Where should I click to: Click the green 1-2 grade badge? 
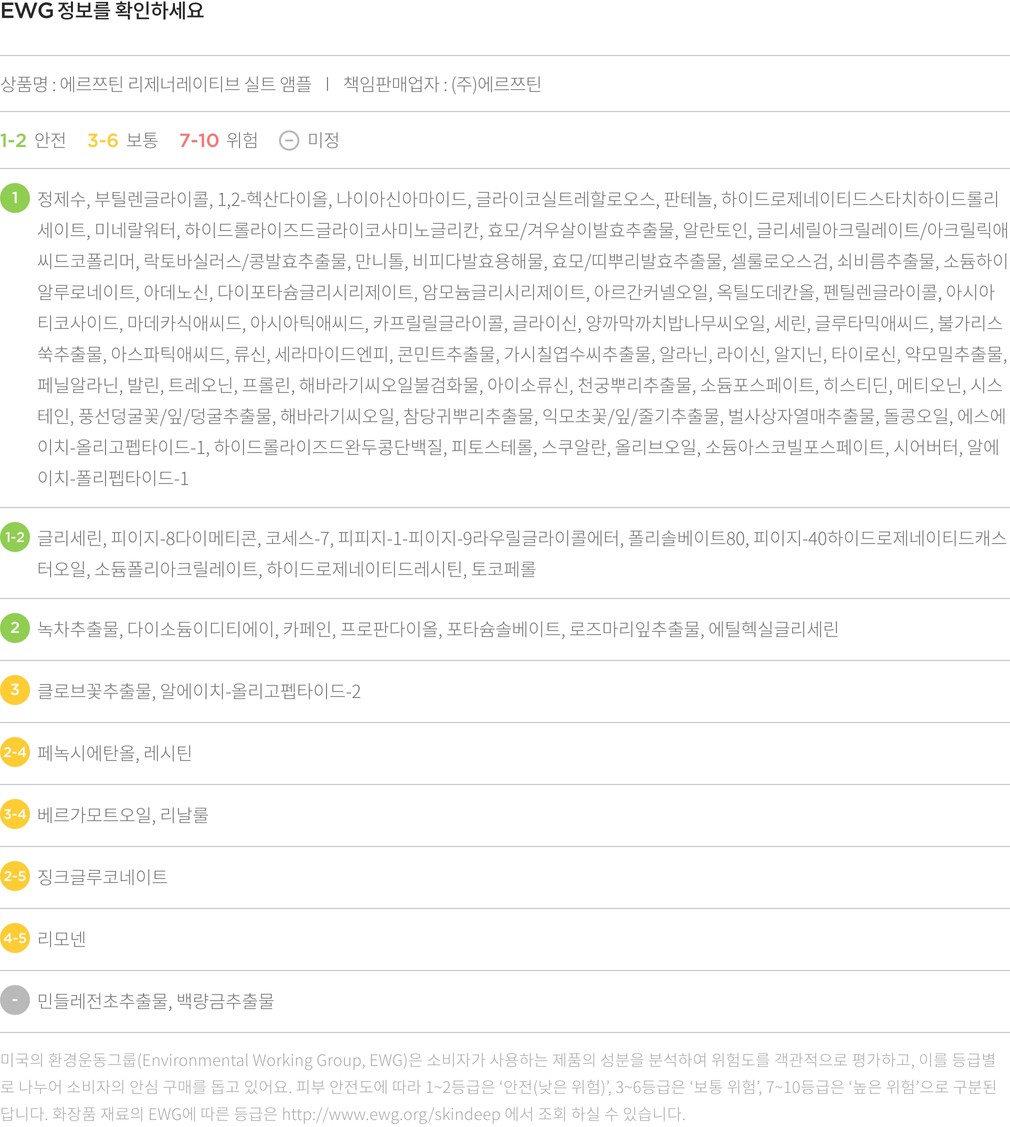point(15,537)
